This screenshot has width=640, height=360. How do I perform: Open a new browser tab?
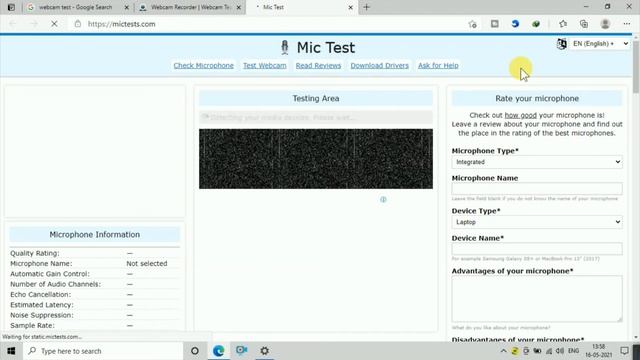tap(366, 7)
